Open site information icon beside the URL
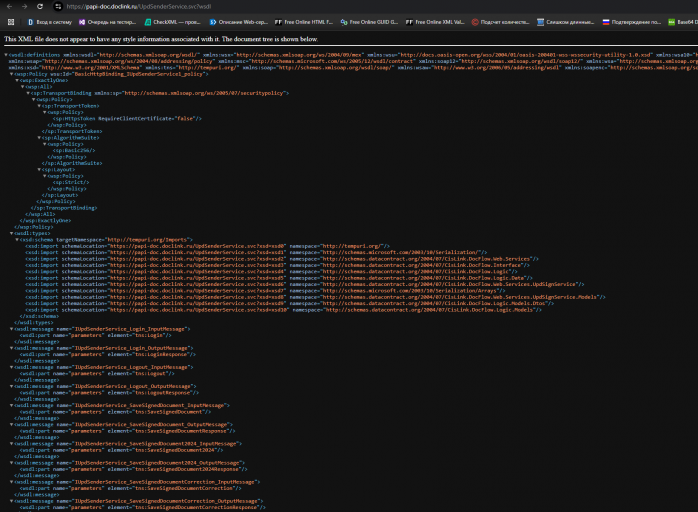This screenshot has height=512, width=698. (x=58, y=7)
